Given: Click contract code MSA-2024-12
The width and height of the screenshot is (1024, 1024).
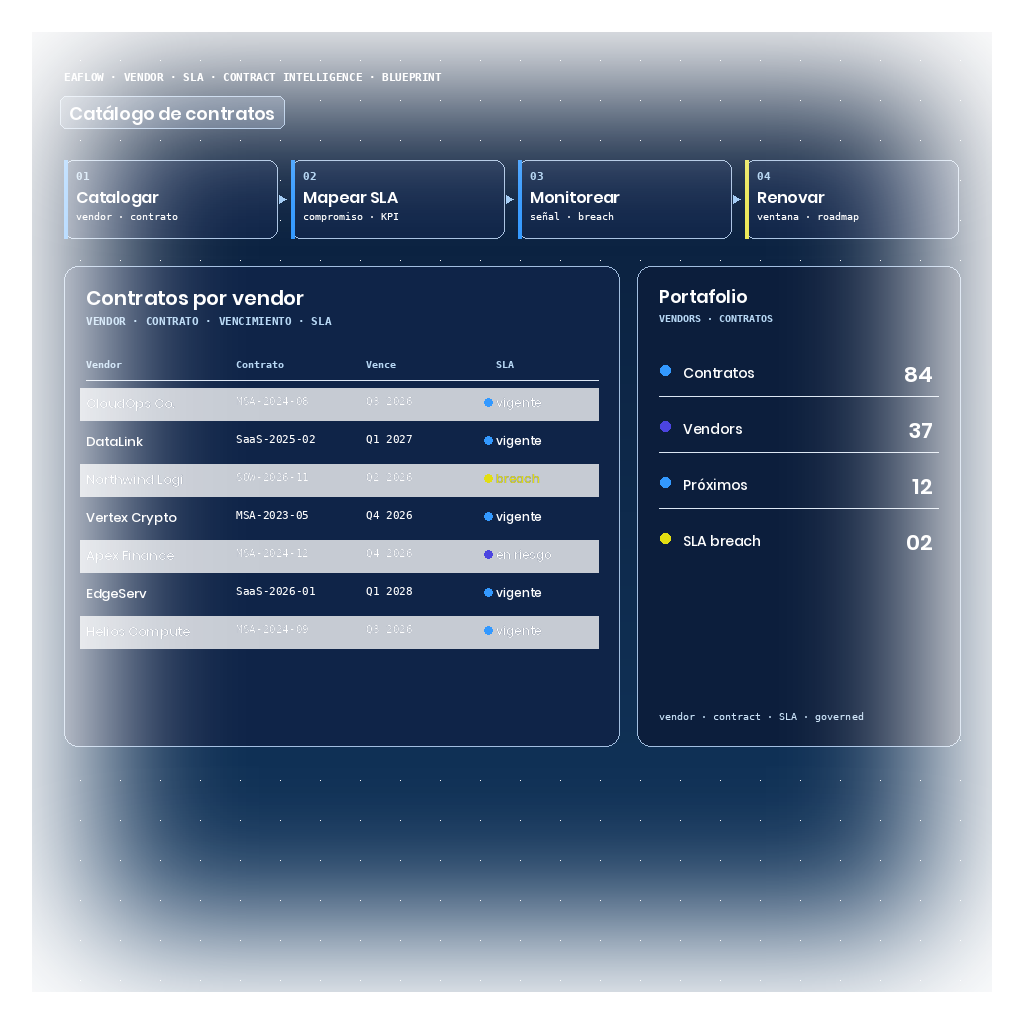Looking at the screenshot, I should click(272, 553).
